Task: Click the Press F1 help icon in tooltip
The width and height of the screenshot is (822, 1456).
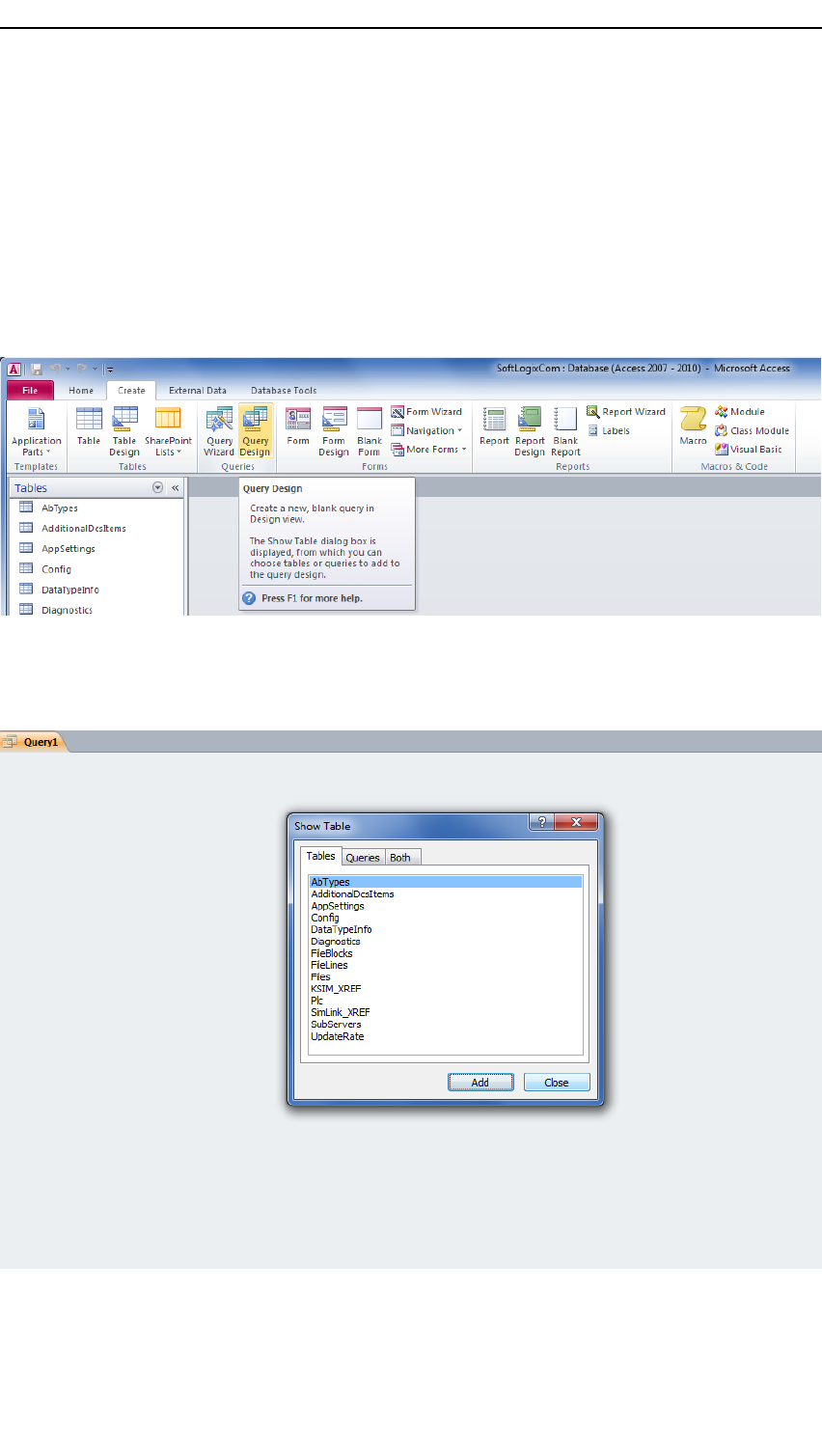Action: [249, 598]
